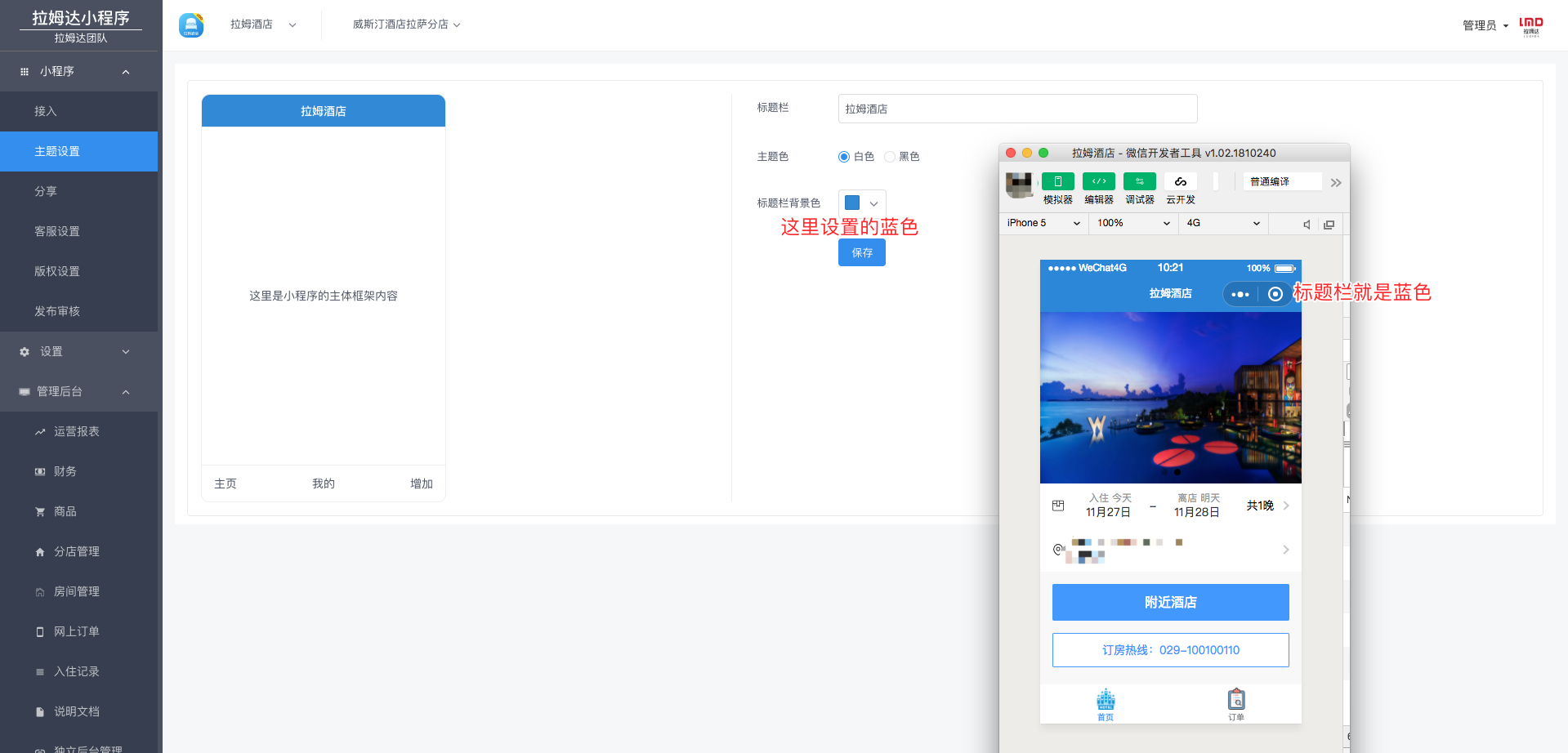Detach the simulator using the pop-out window icon
The height and width of the screenshot is (753, 1568).
coord(1329,224)
